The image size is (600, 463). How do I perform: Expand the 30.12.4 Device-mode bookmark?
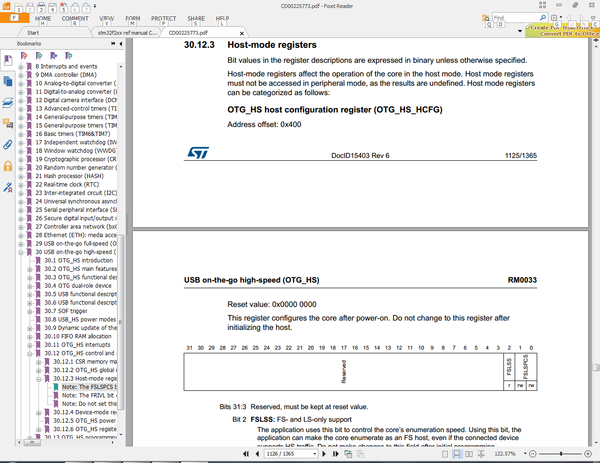click(39, 412)
